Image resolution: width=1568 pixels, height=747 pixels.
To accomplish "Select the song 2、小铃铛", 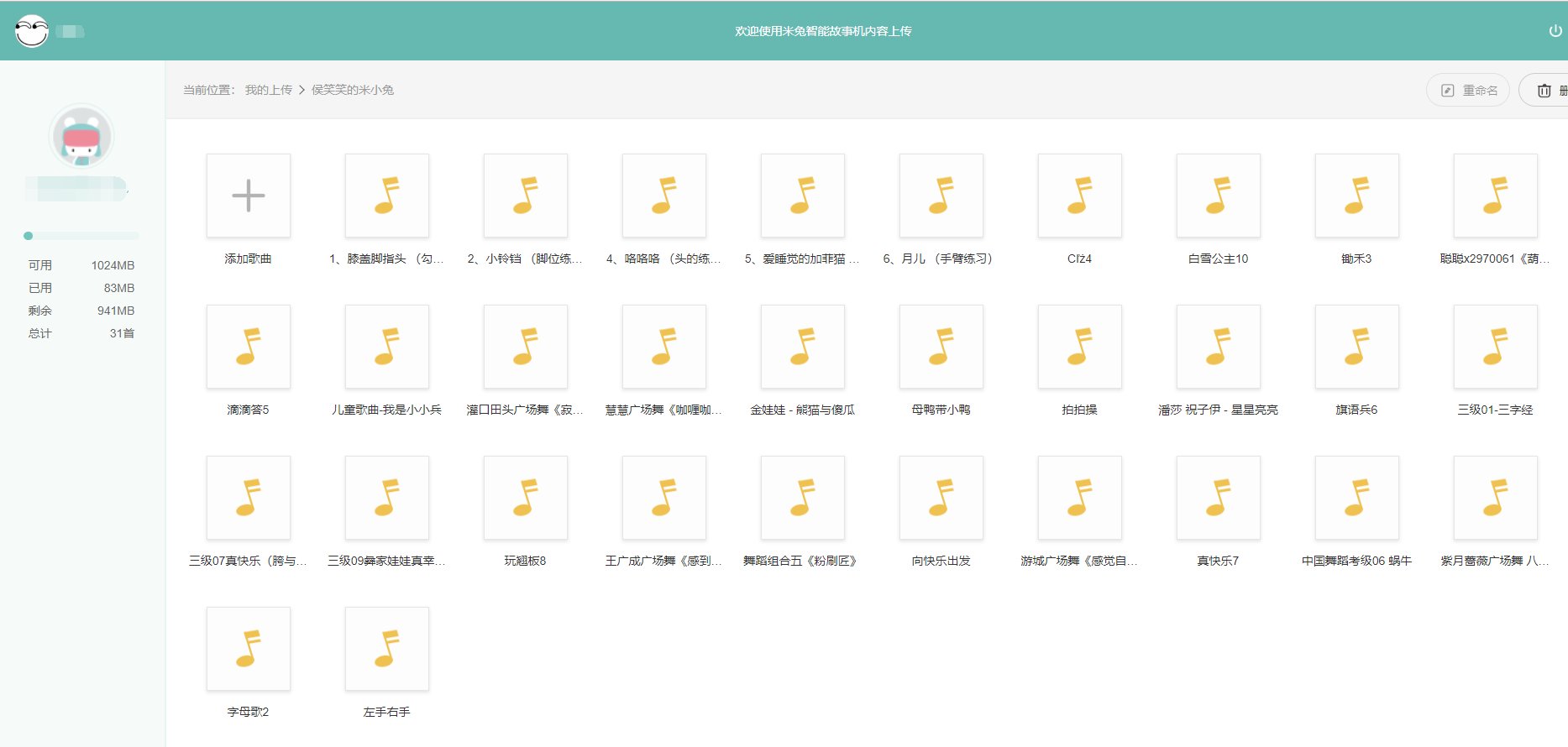I will [526, 196].
